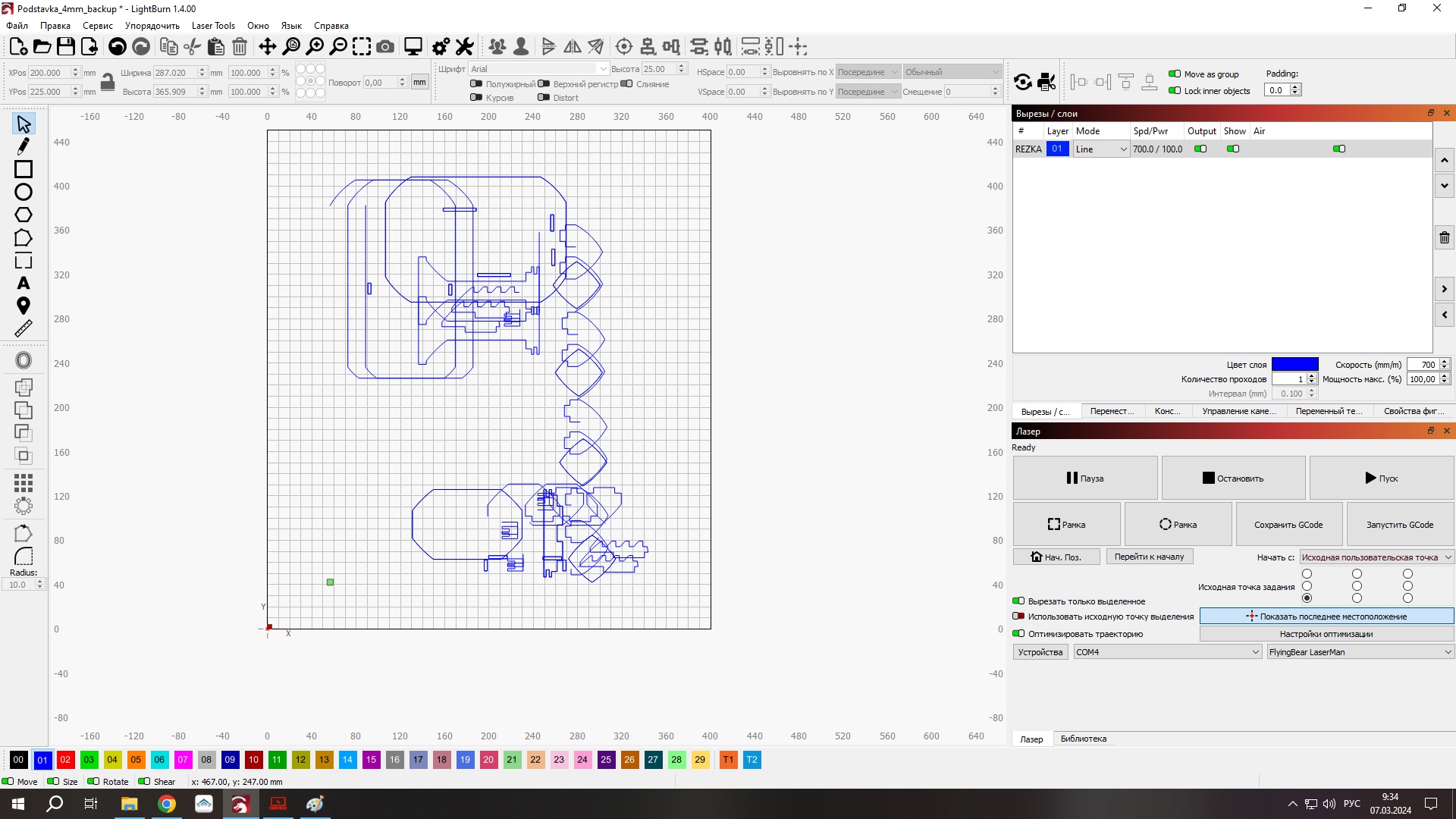Image resolution: width=1456 pixels, height=819 pixels.
Task: Click the New file icon
Action: [18, 47]
